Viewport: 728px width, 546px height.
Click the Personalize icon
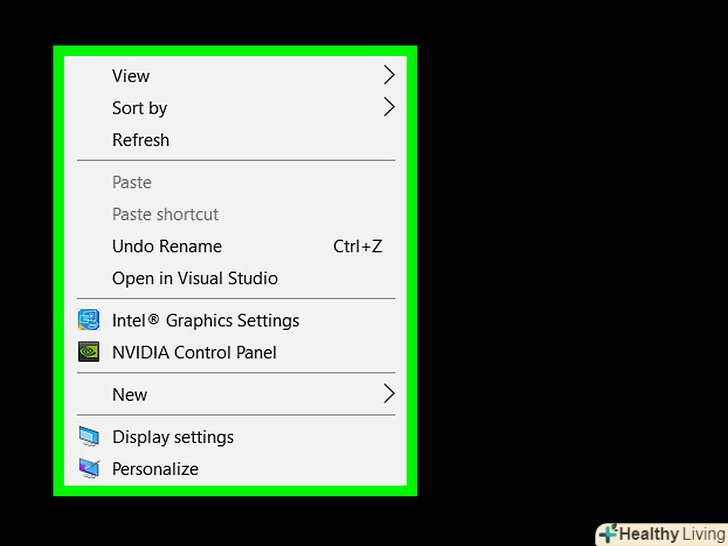click(x=89, y=469)
